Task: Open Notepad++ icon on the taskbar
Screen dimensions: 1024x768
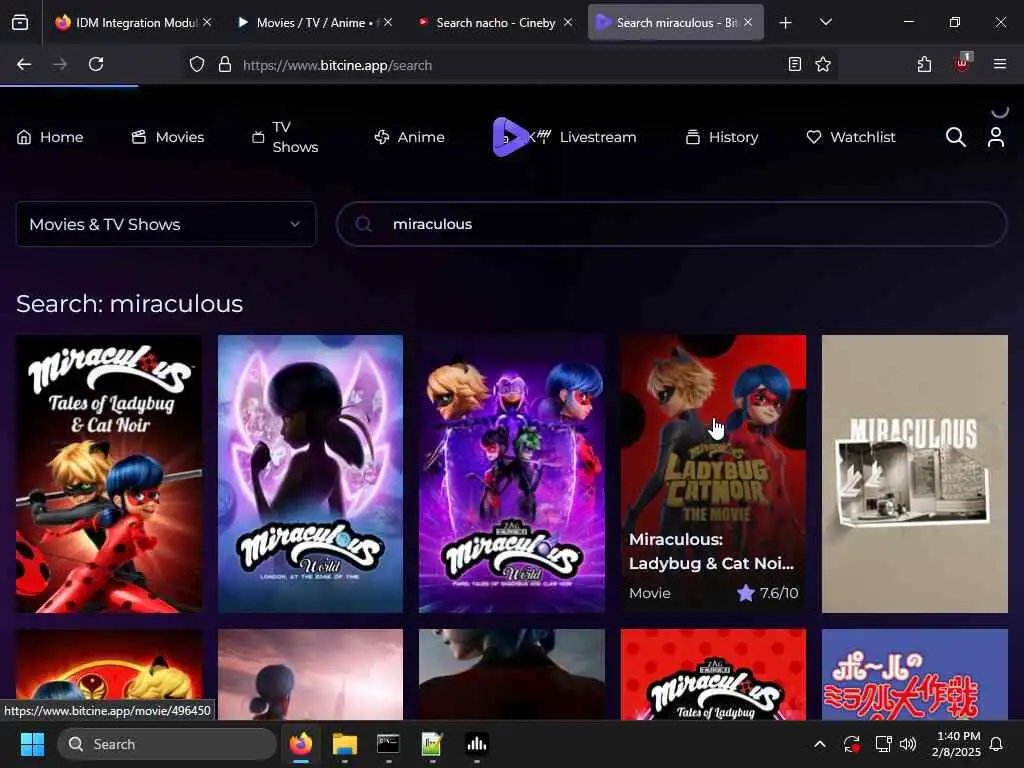Action: [x=432, y=744]
